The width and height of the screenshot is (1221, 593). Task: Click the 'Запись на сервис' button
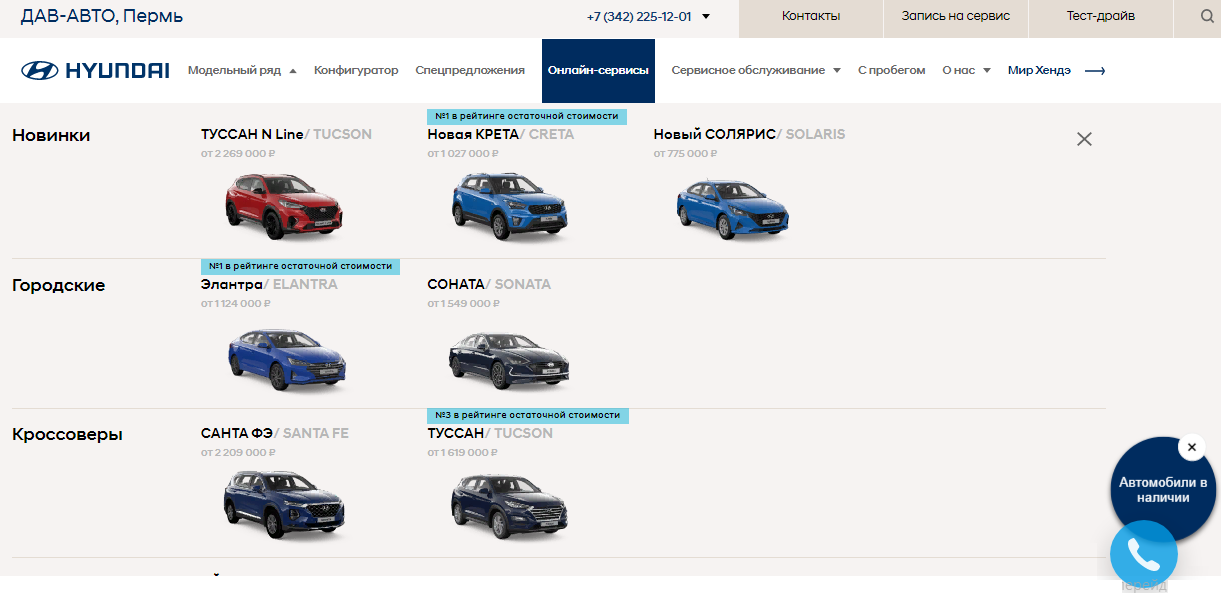pos(955,17)
